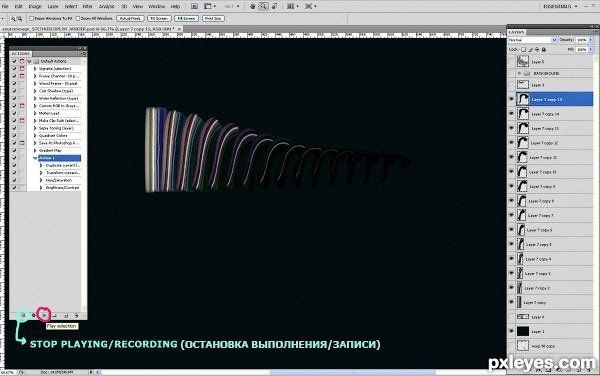The width and height of the screenshot is (600, 376).
Task: Click the Play selection button in Actions panel
Action: (44, 315)
